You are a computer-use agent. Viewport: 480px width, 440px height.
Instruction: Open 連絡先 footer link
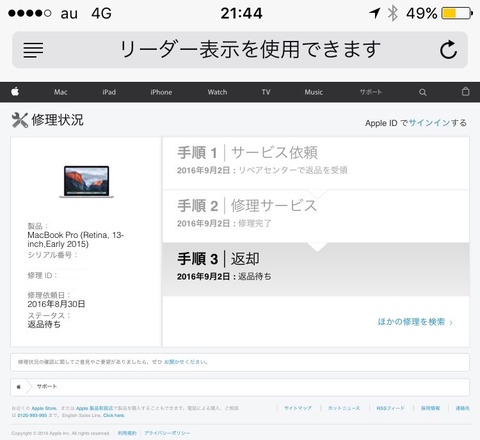pyautogui.click(x=463, y=408)
